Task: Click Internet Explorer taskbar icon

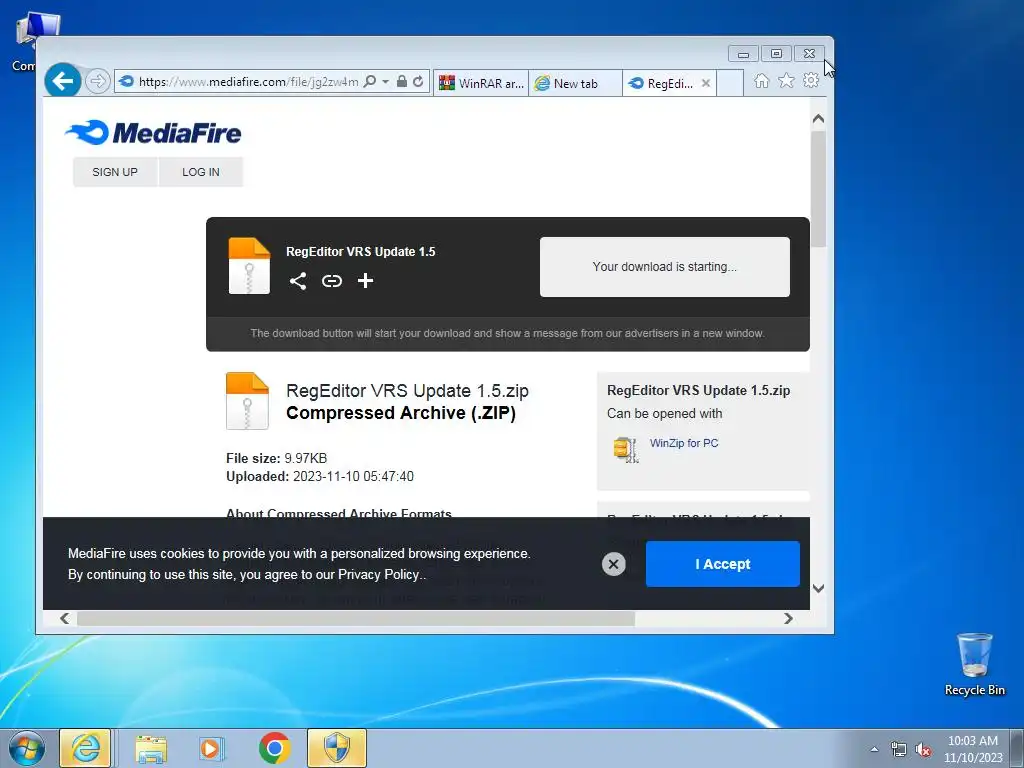Action: coord(86,748)
